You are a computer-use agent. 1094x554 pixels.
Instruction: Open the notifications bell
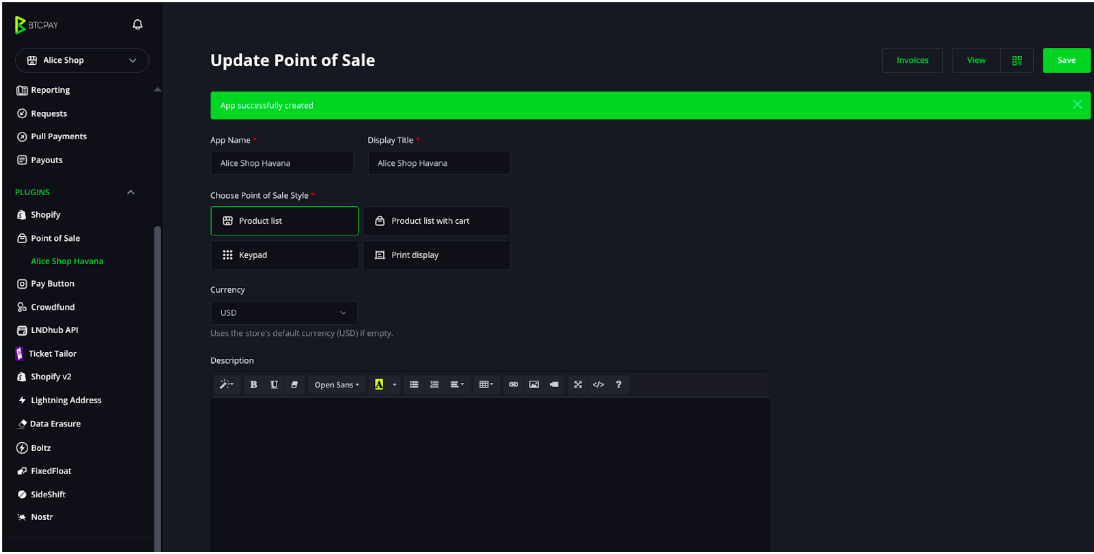click(x=137, y=24)
